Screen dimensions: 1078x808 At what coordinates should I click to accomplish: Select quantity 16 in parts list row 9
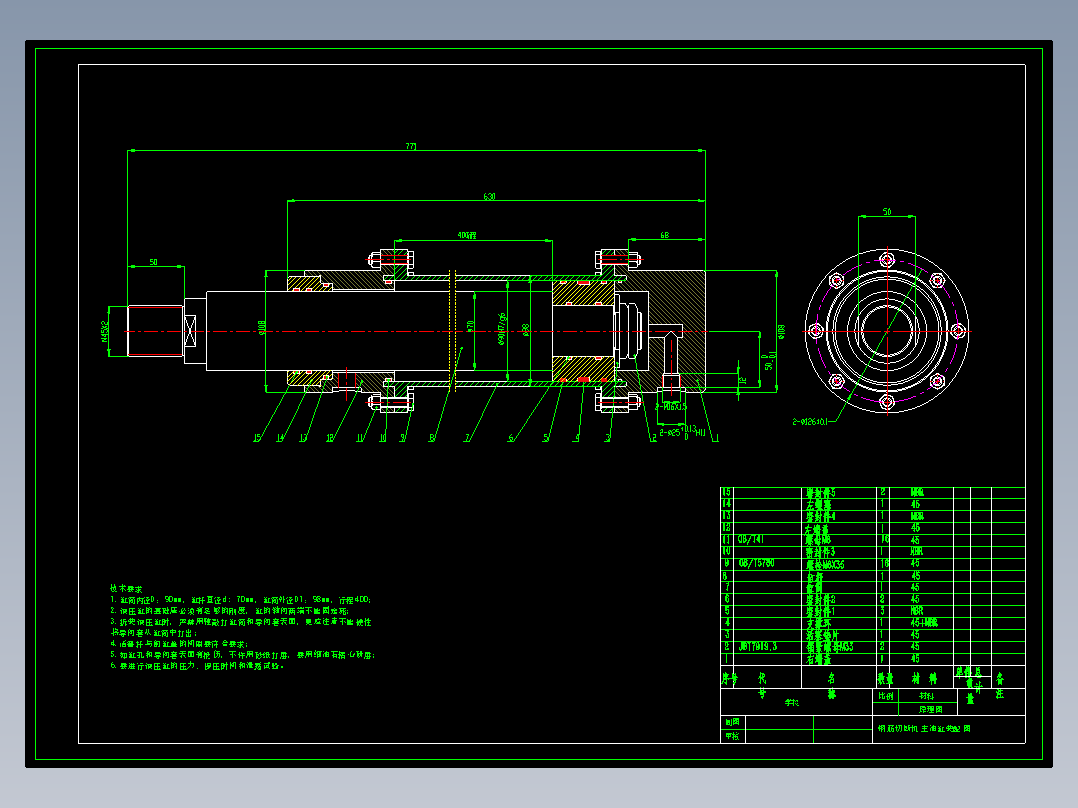[x=884, y=563]
